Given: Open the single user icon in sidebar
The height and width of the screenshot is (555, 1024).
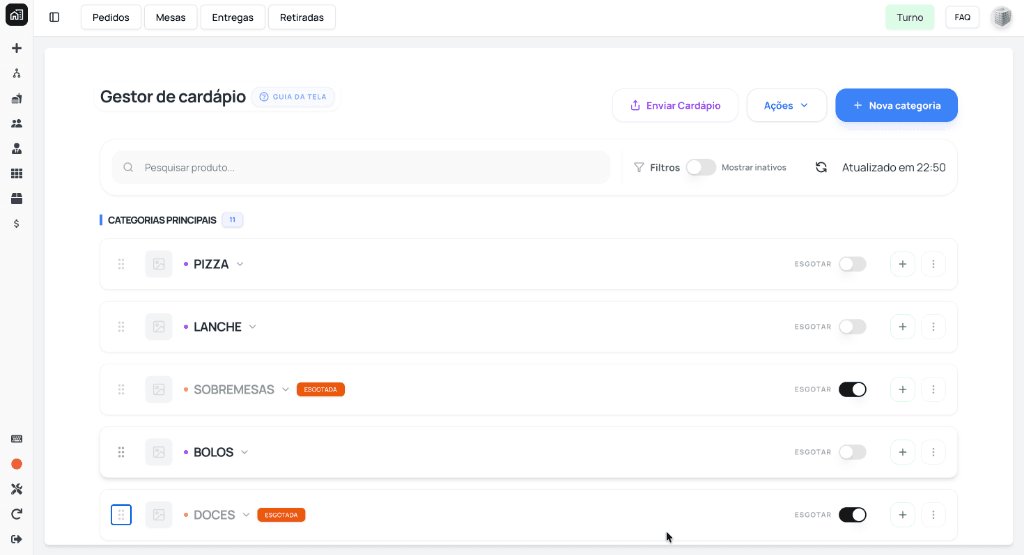Looking at the screenshot, I should [x=17, y=148].
